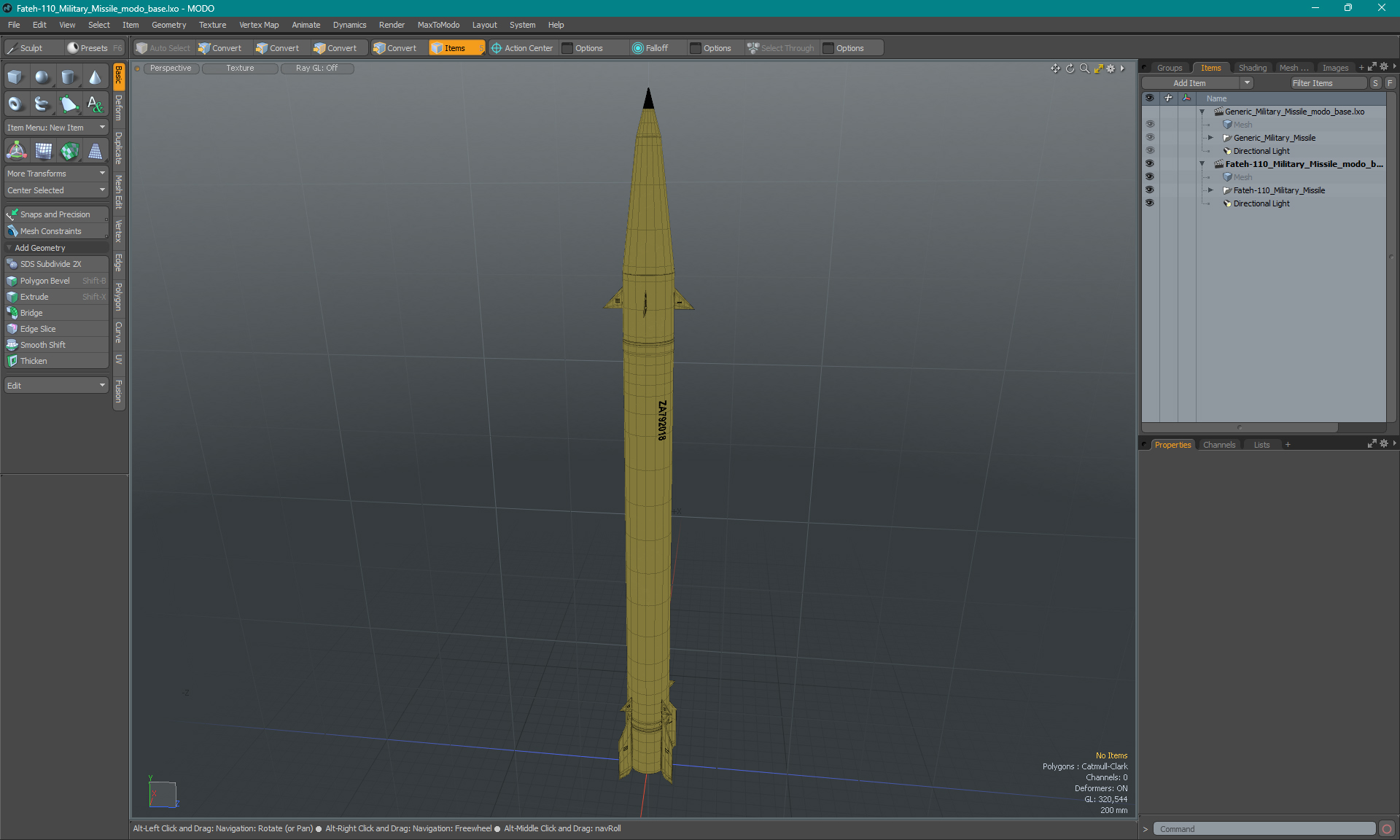Screen dimensions: 1400x840
Task: Select the Cube primitive tool
Action: 15,77
